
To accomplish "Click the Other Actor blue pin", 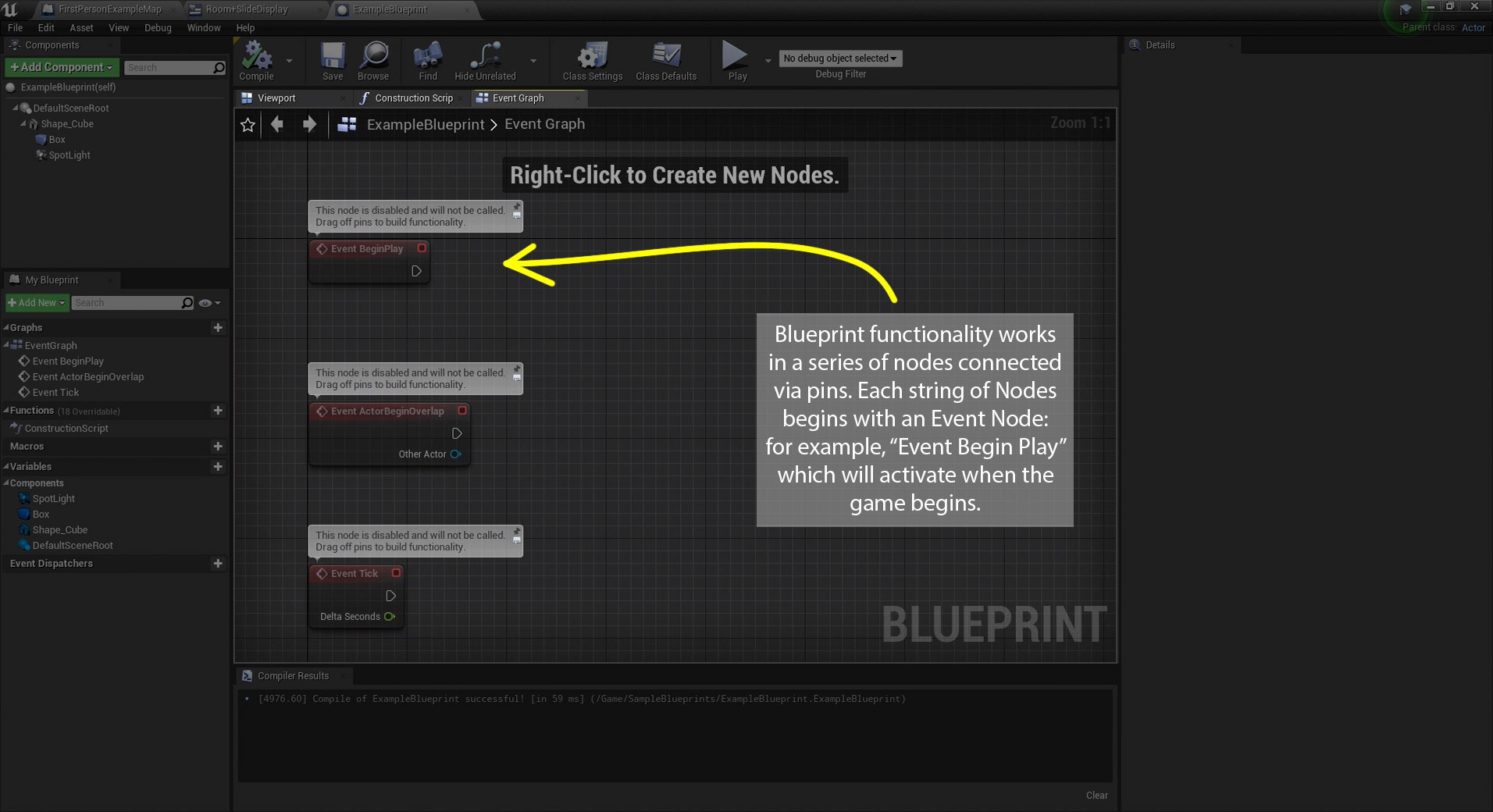I will point(455,454).
